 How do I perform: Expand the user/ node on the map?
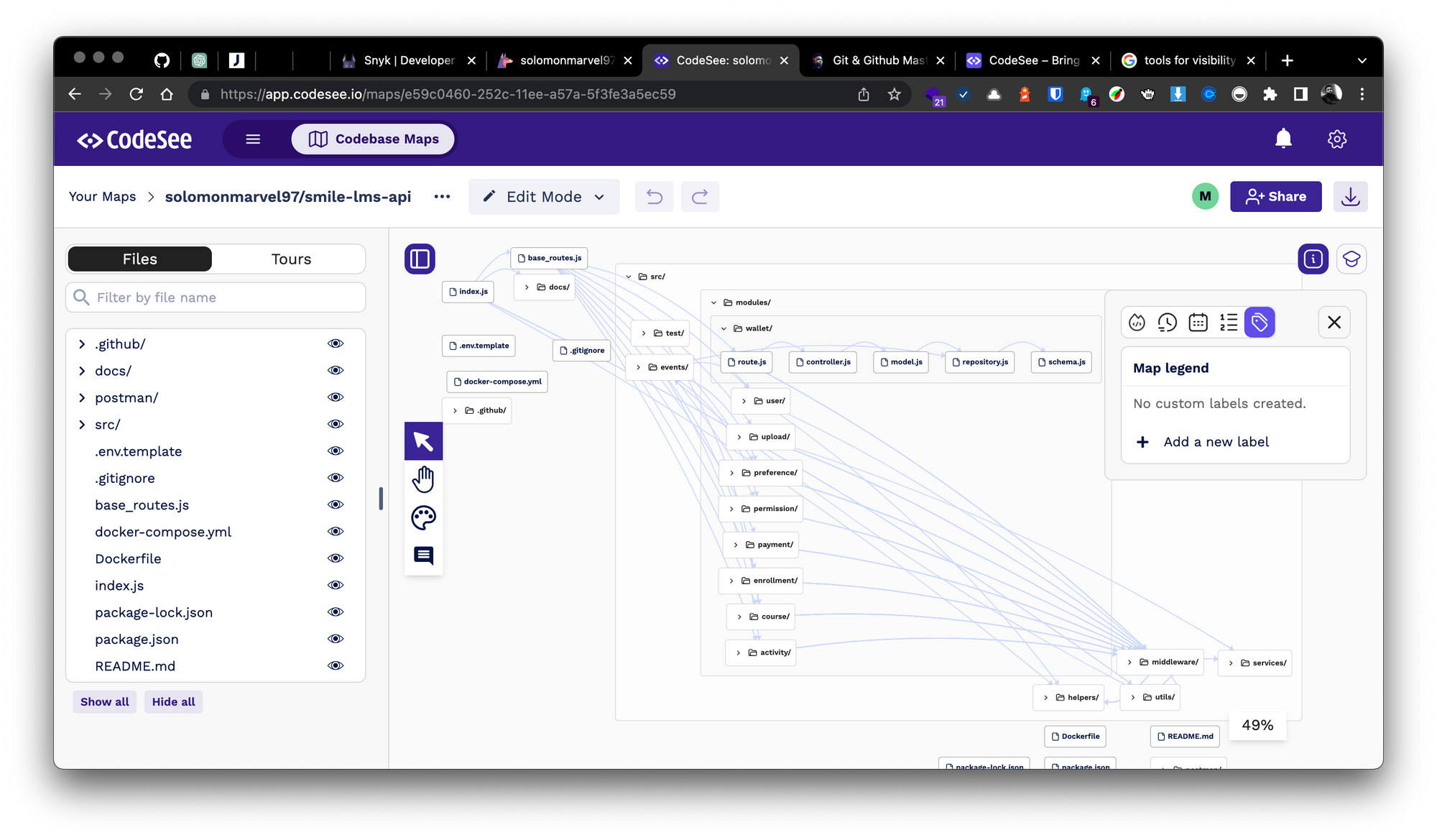pos(744,400)
